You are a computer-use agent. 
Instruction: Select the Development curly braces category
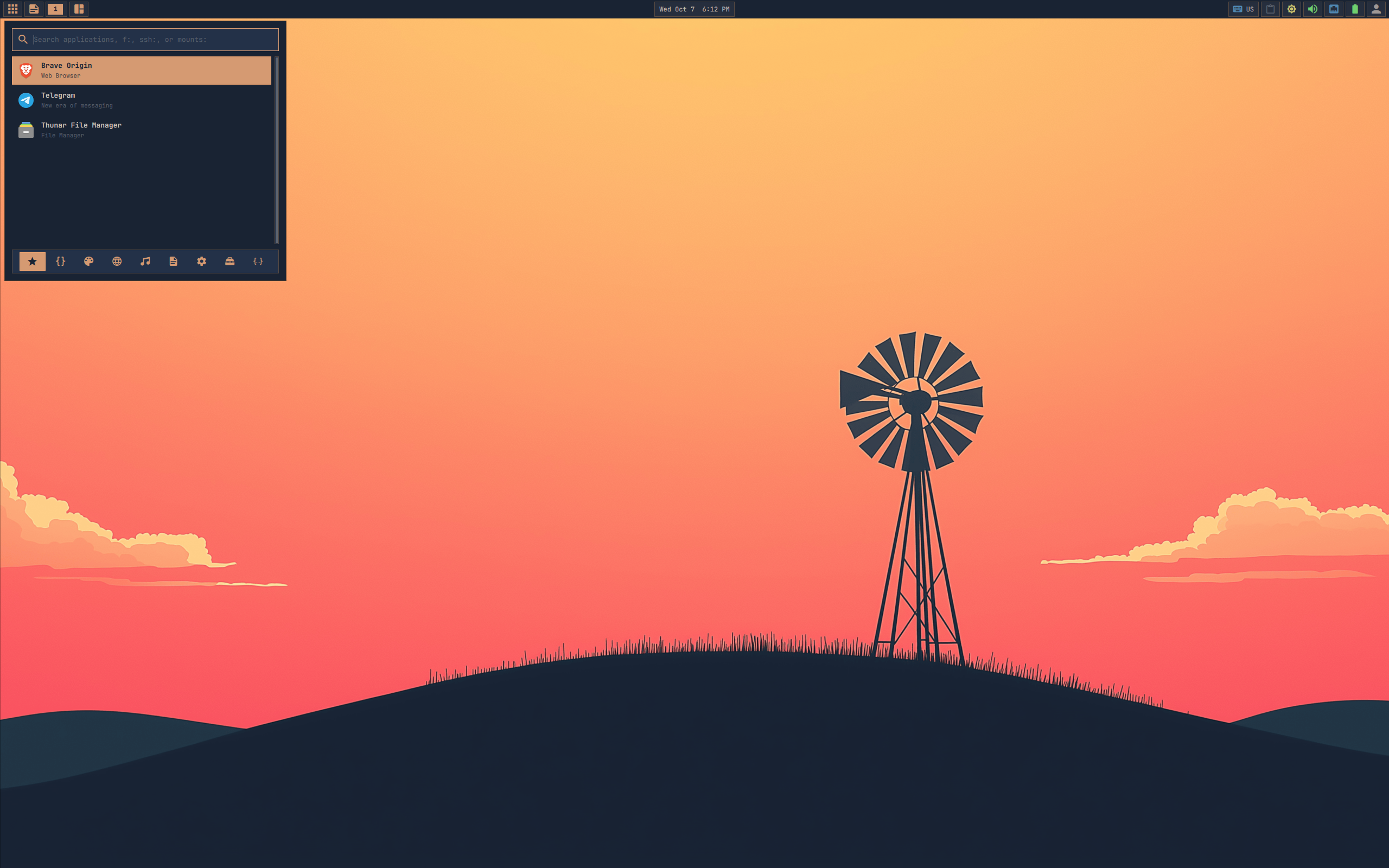pyautogui.click(x=60, y=261)
